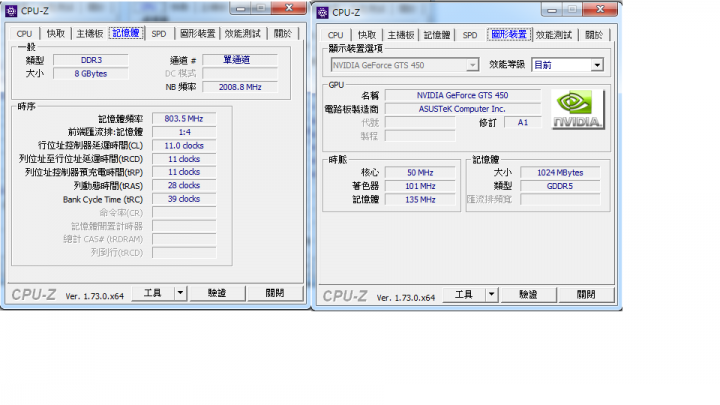Open 關於 tab in left window
This screenshot has width=720, height=405.
tap(282, 34)
